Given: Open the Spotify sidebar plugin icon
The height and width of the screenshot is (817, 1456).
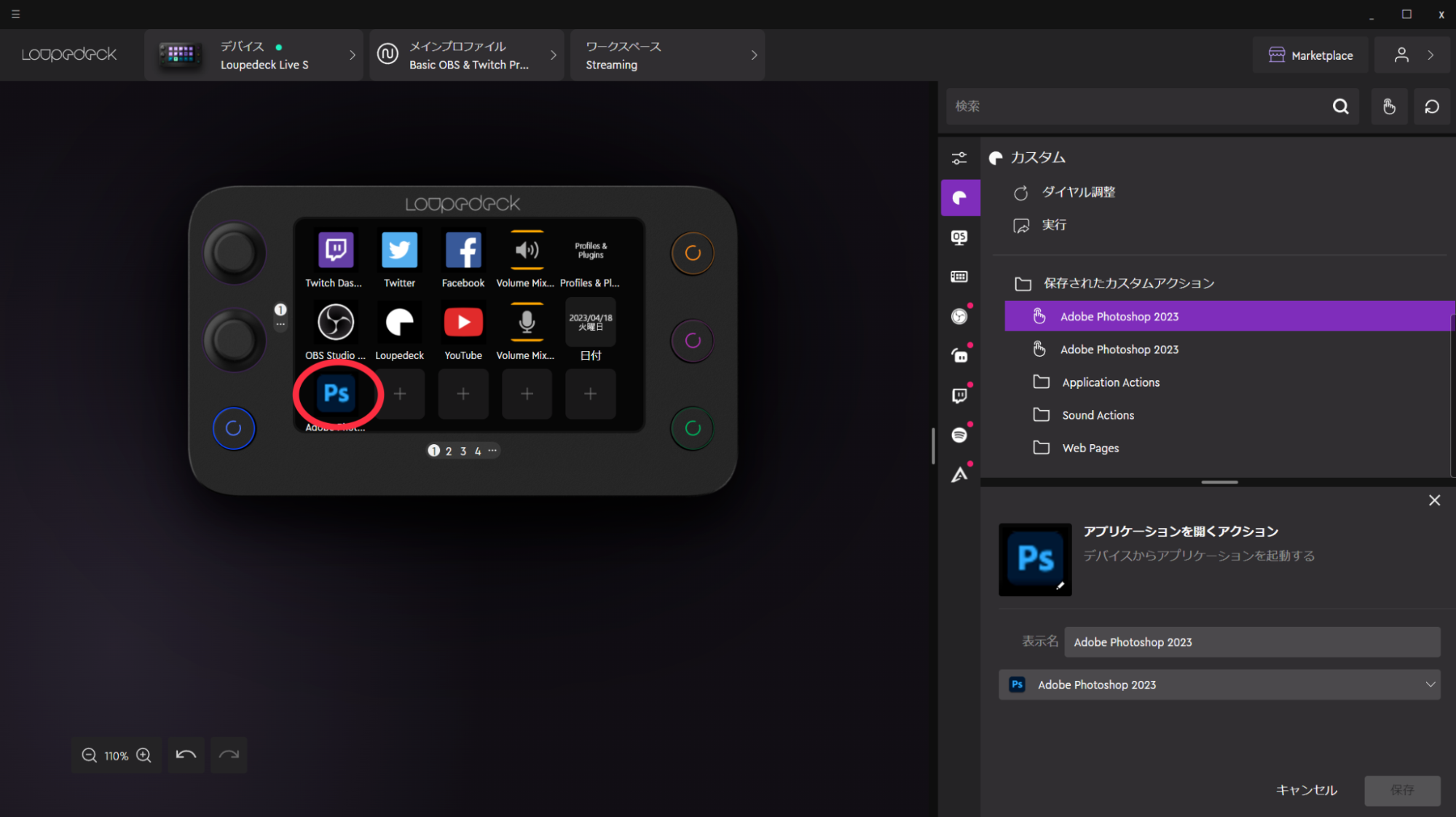Looking at the screenshot, I should coord(959,435).
